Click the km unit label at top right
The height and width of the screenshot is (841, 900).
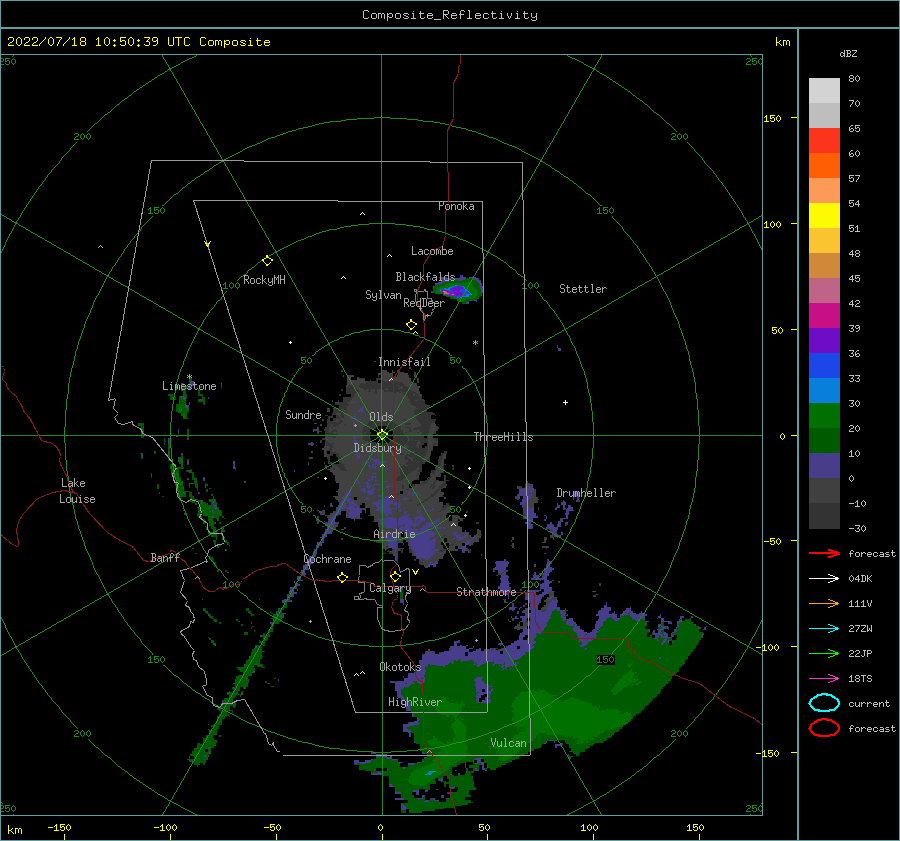[x=783, y=42]
